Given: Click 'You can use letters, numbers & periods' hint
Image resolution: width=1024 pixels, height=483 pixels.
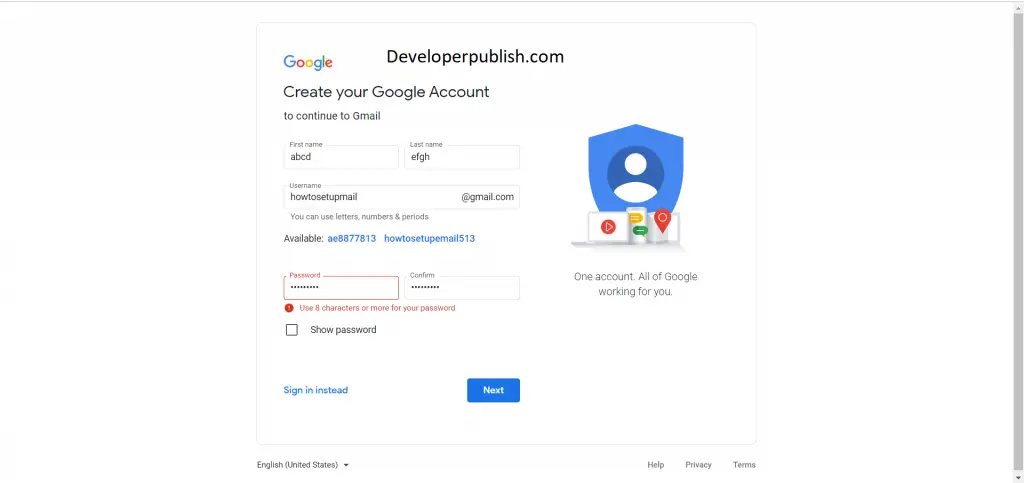Looking at the screenshot, I should pyautogui.click(x=359, y=217).
